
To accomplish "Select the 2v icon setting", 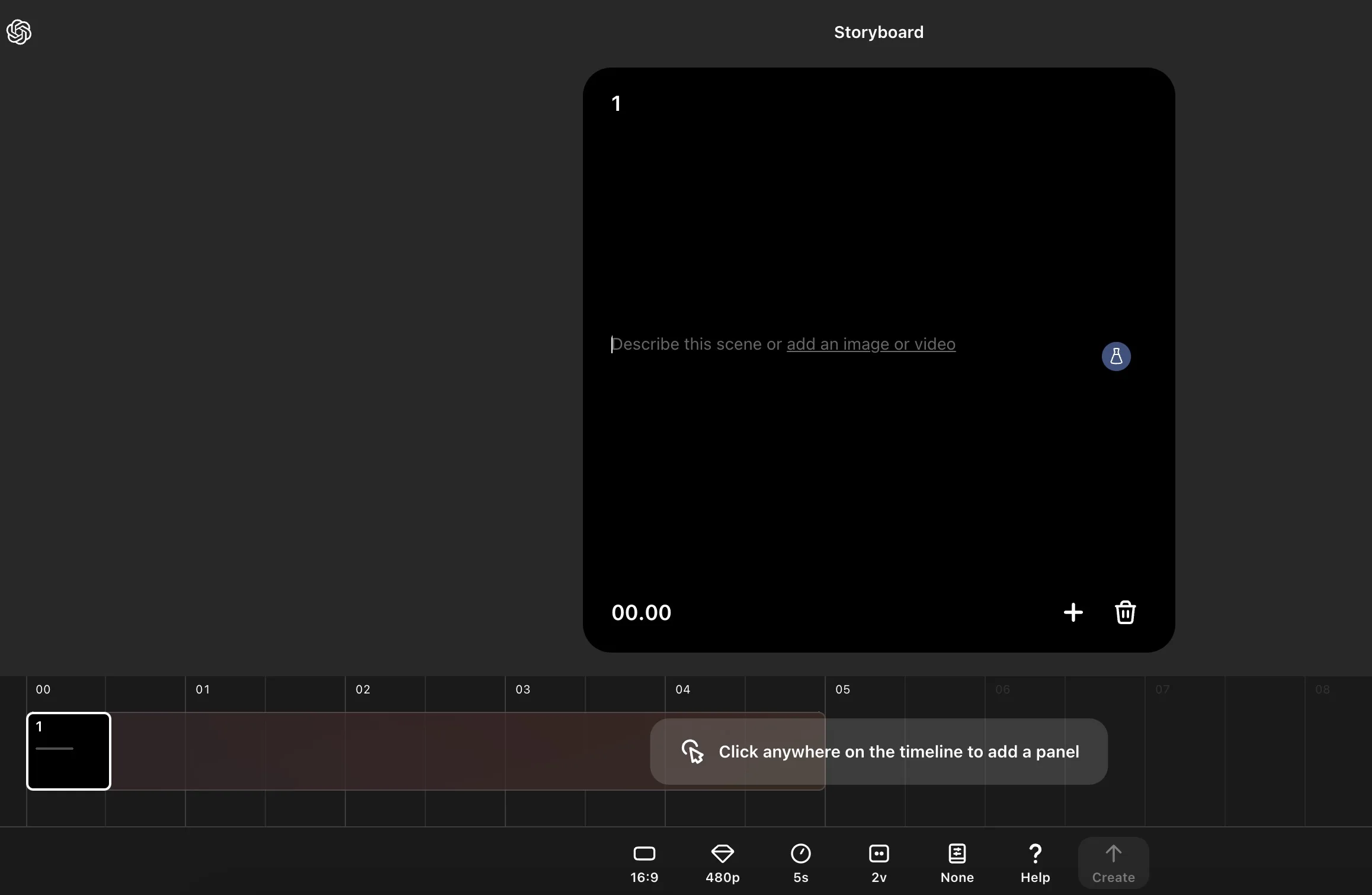I will point(878,862).
